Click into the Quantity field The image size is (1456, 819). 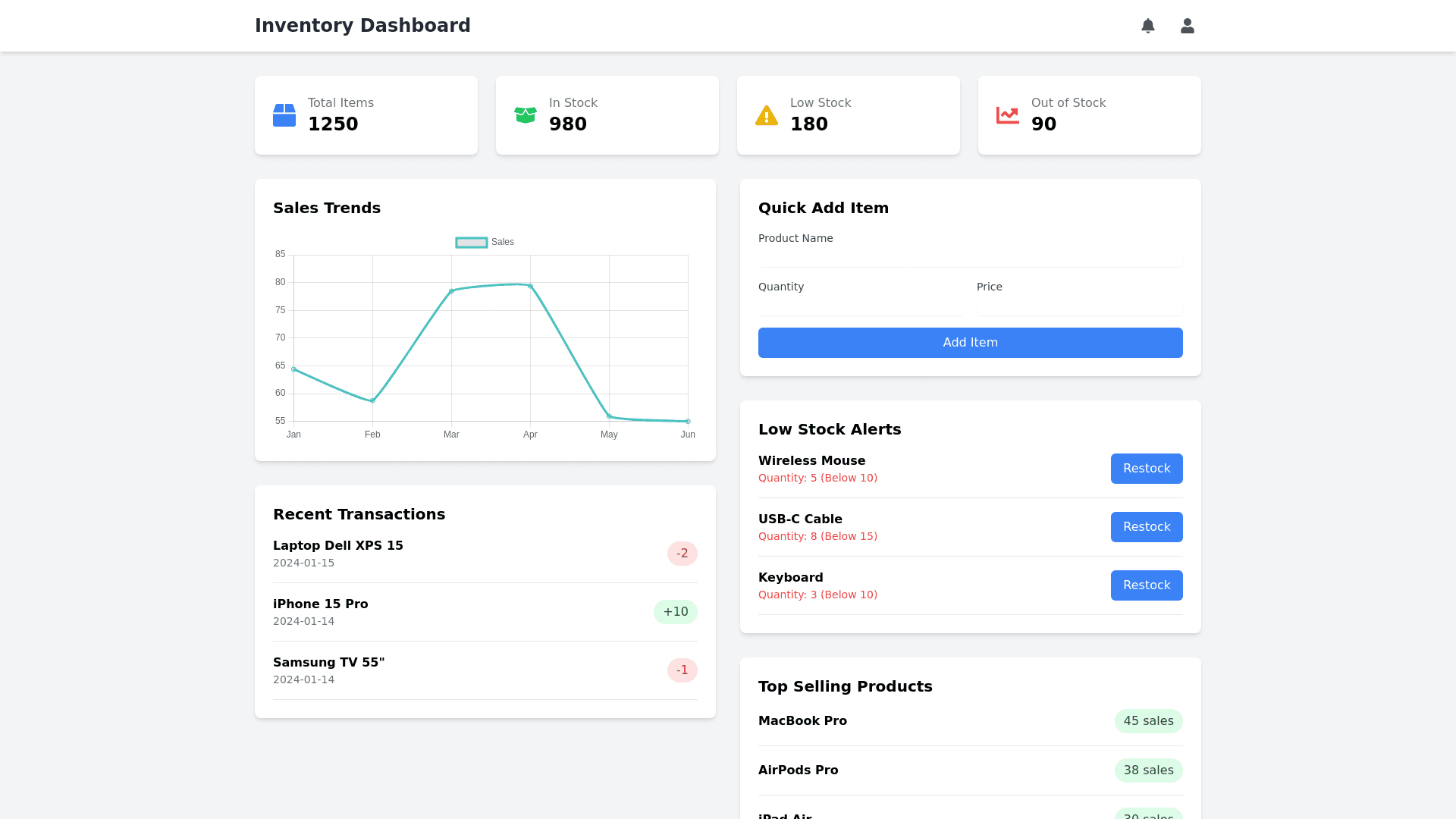[x=861, y=306]
